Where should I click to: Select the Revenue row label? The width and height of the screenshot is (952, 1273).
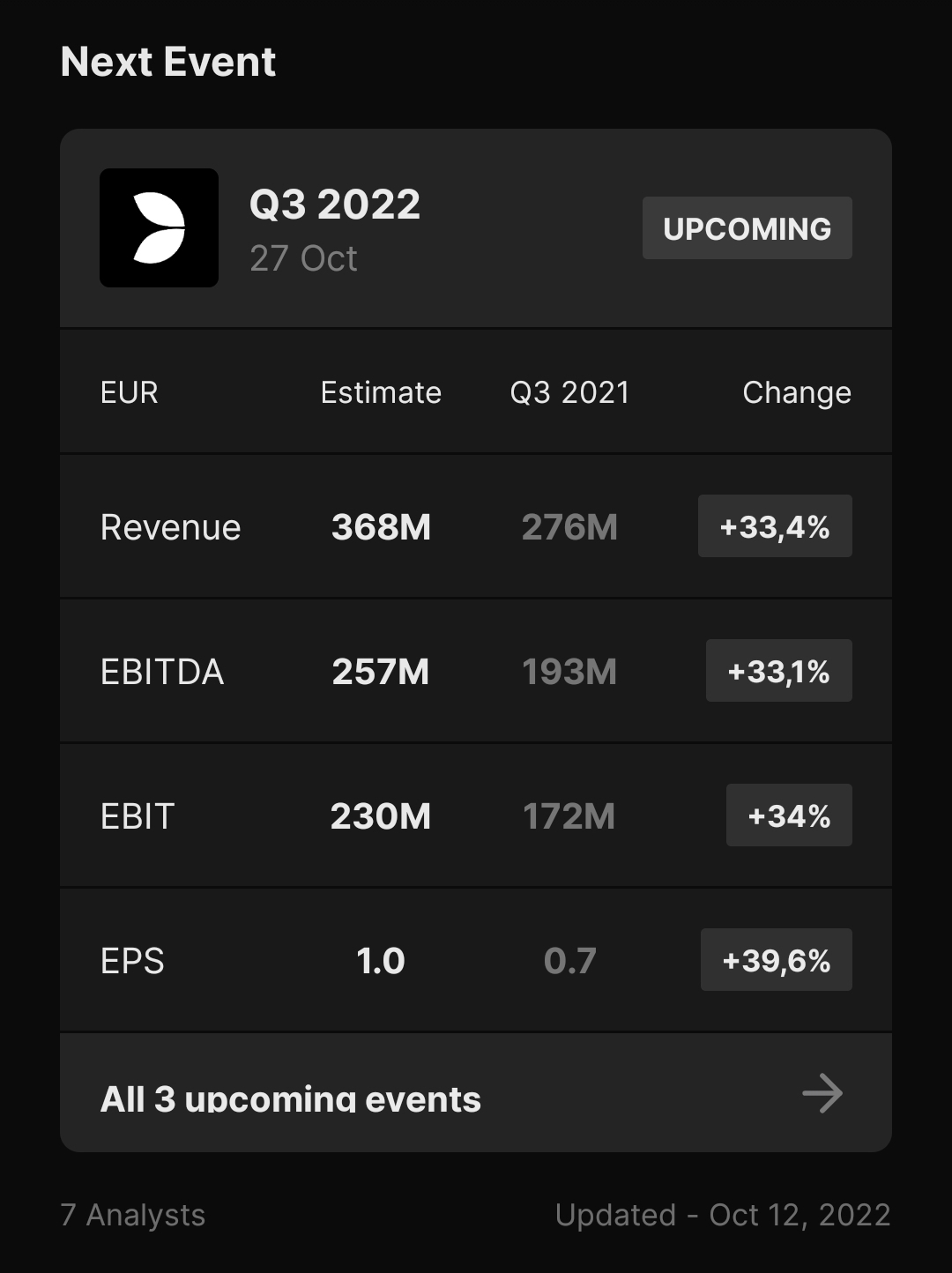171,527
